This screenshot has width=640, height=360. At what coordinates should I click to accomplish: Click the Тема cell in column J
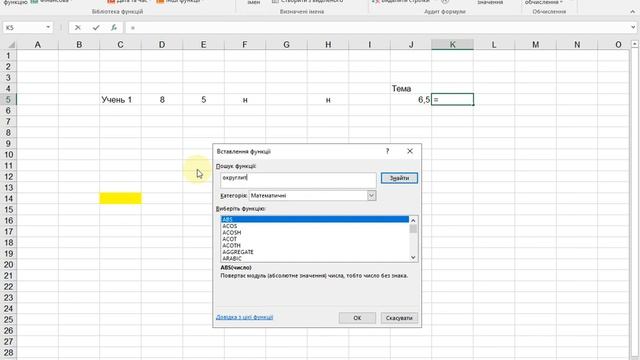[411, 89]
